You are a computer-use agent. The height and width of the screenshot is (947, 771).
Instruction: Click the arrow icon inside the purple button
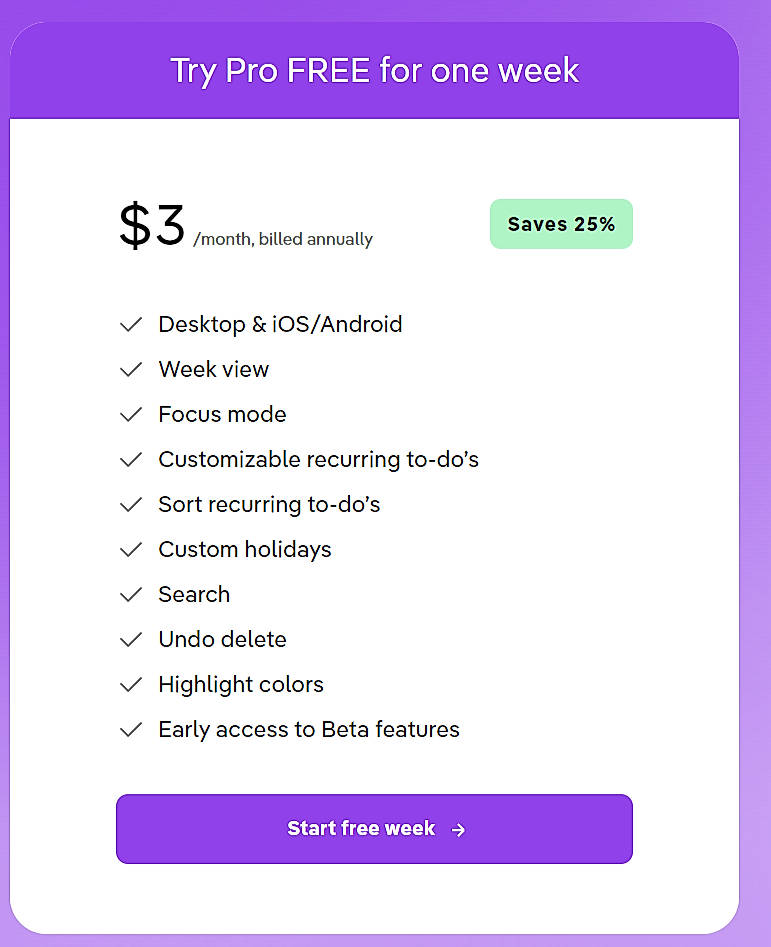(x=458, y=829)
